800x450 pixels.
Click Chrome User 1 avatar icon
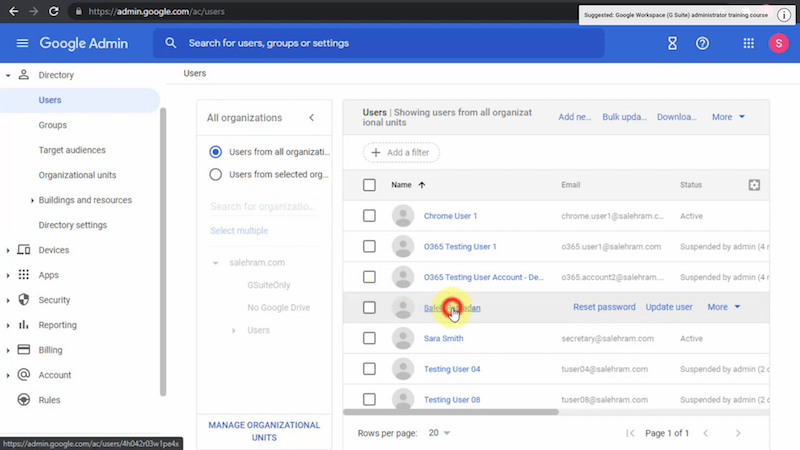pos(403,216)
